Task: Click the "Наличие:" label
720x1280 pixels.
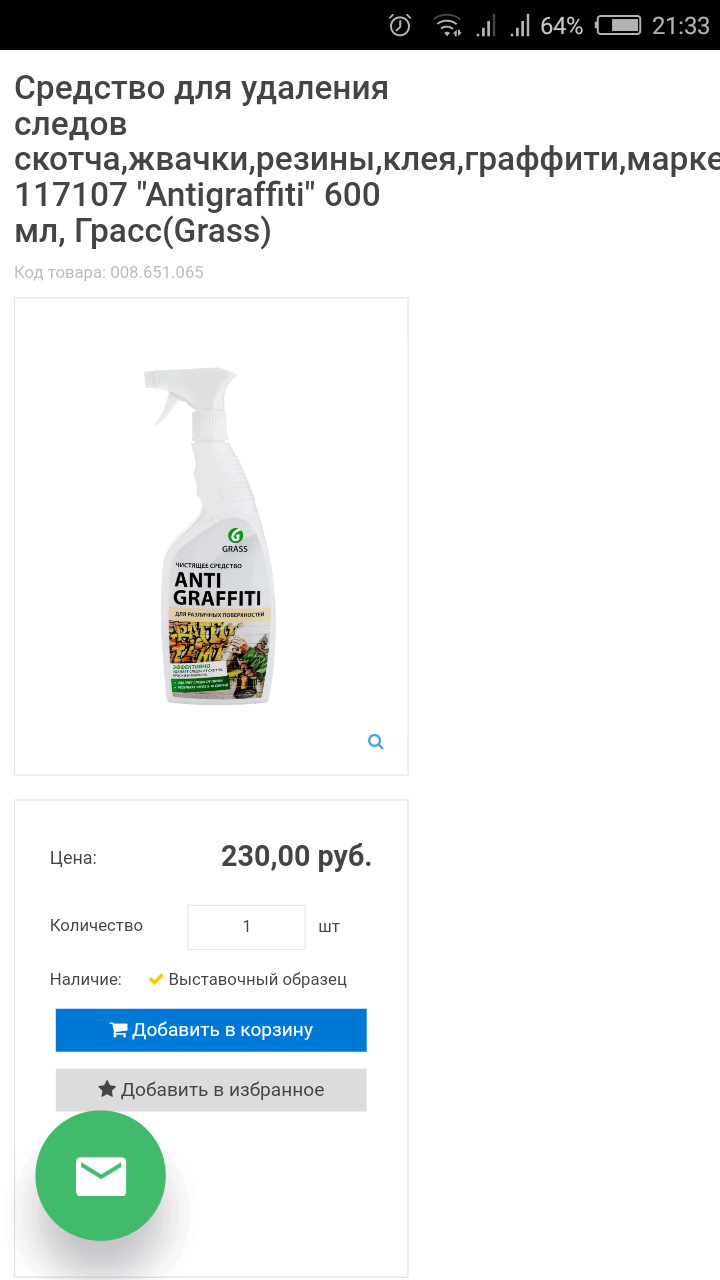Action: (x=86, y=980)
